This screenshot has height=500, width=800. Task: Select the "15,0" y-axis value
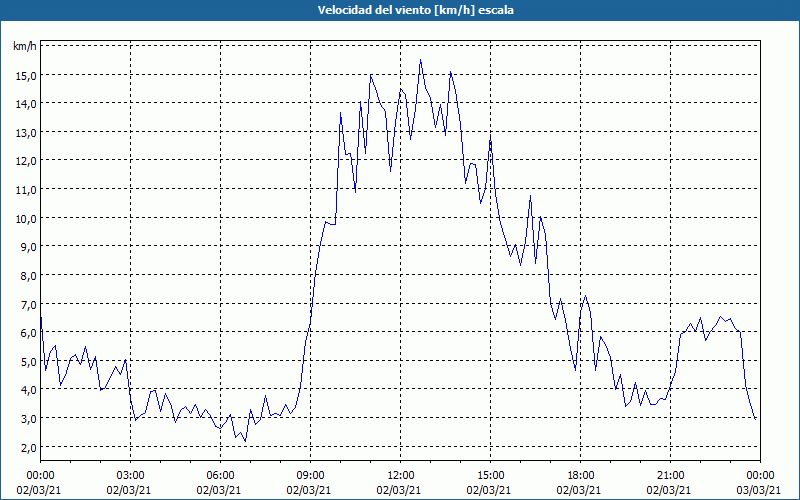coord(26,76)
